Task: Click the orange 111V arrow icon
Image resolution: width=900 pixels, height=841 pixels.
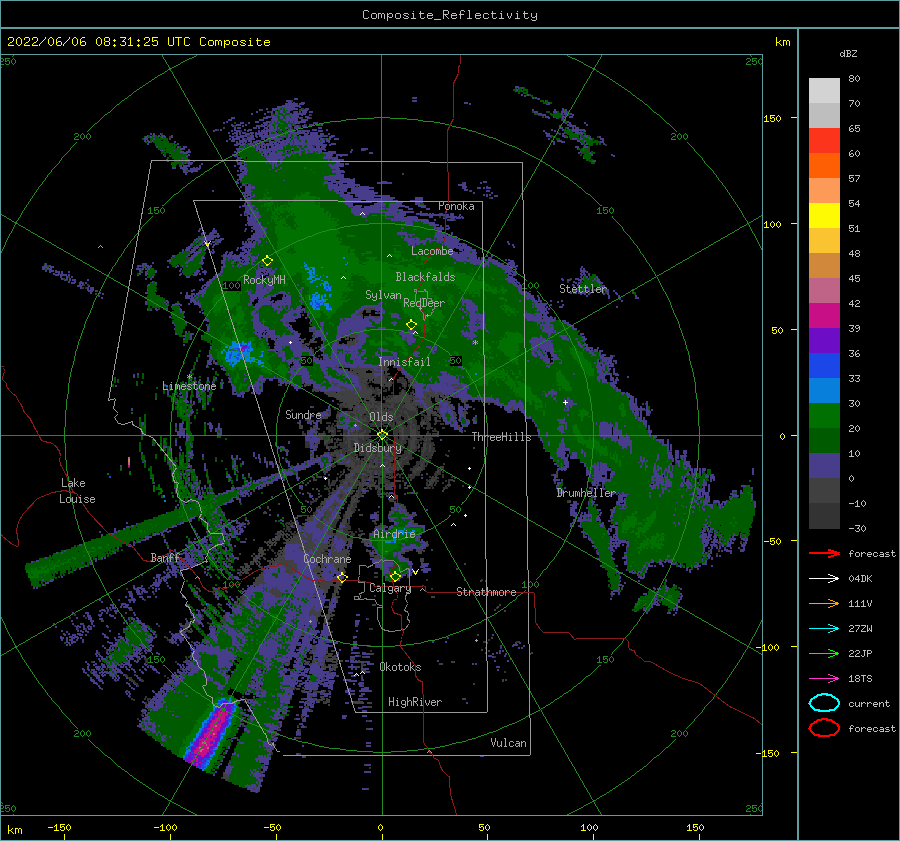Action: point(824,603)
